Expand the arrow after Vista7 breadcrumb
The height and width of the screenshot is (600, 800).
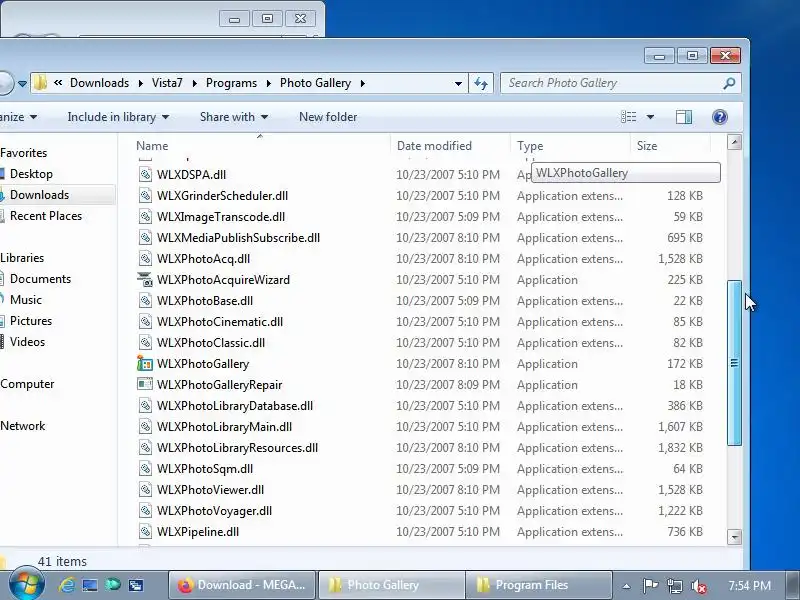194,83
